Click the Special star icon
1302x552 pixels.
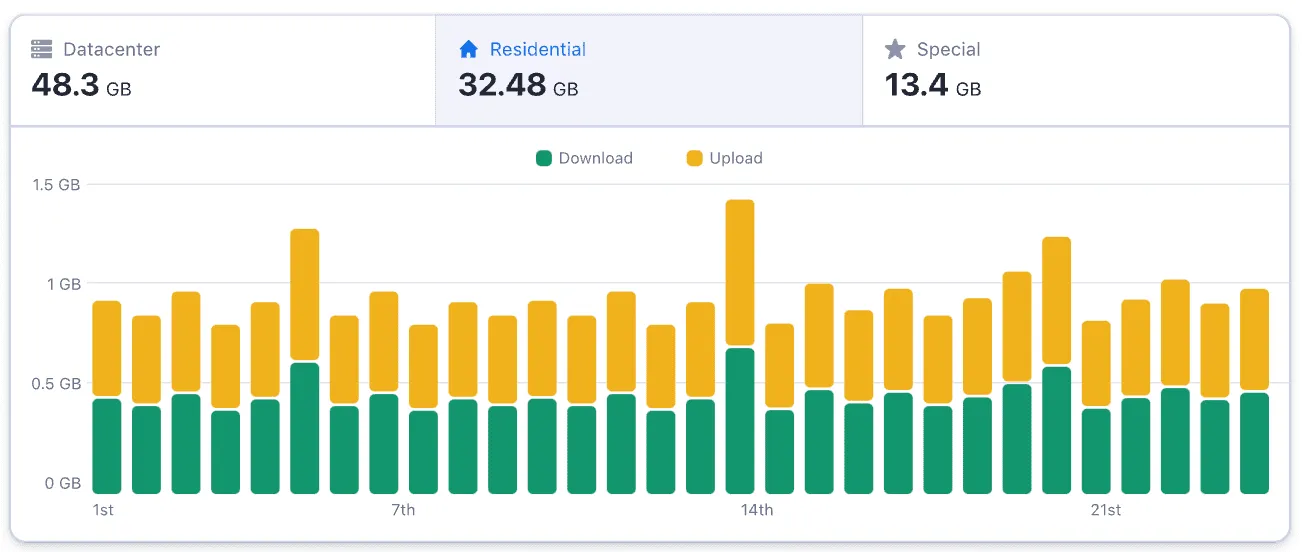[x=895, y=49]
